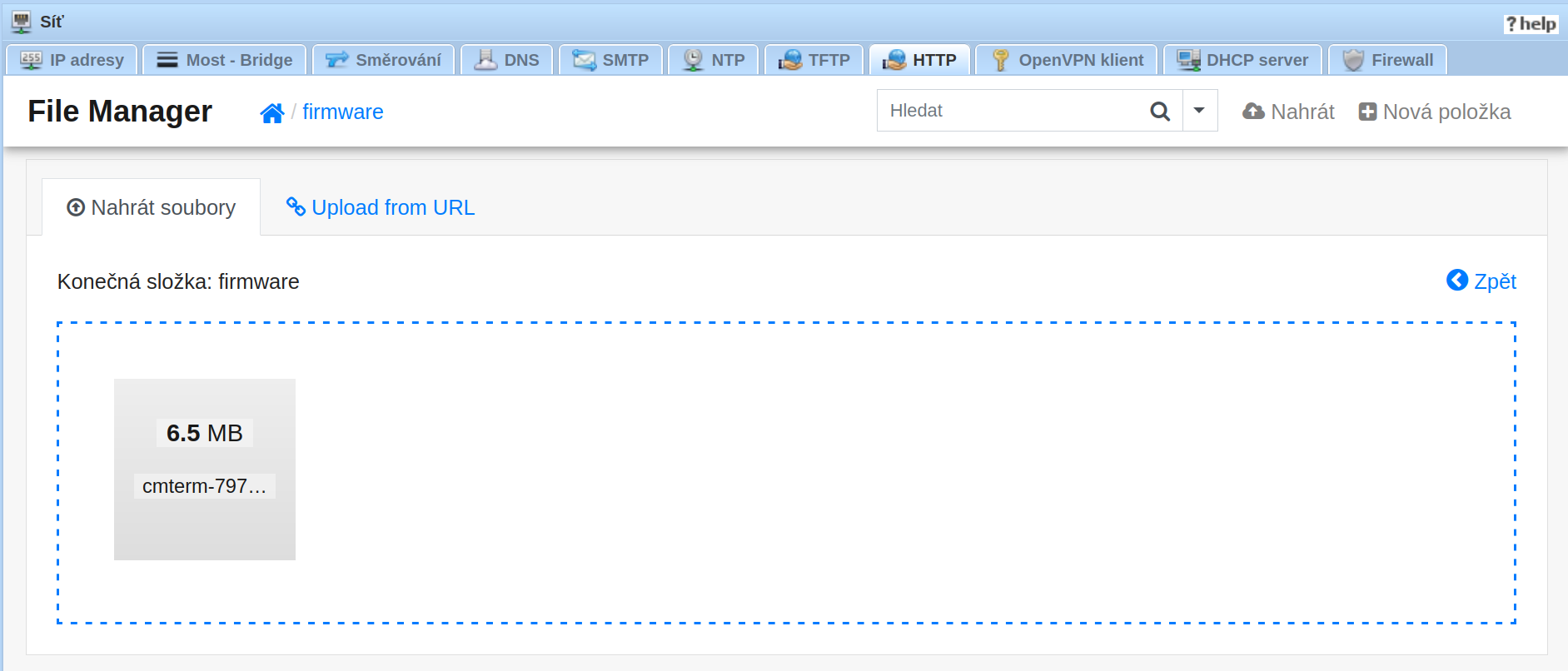This screenshot has height=671, width=1568.
Task: Select the Nahrát soubory tab
Action: 152,207
